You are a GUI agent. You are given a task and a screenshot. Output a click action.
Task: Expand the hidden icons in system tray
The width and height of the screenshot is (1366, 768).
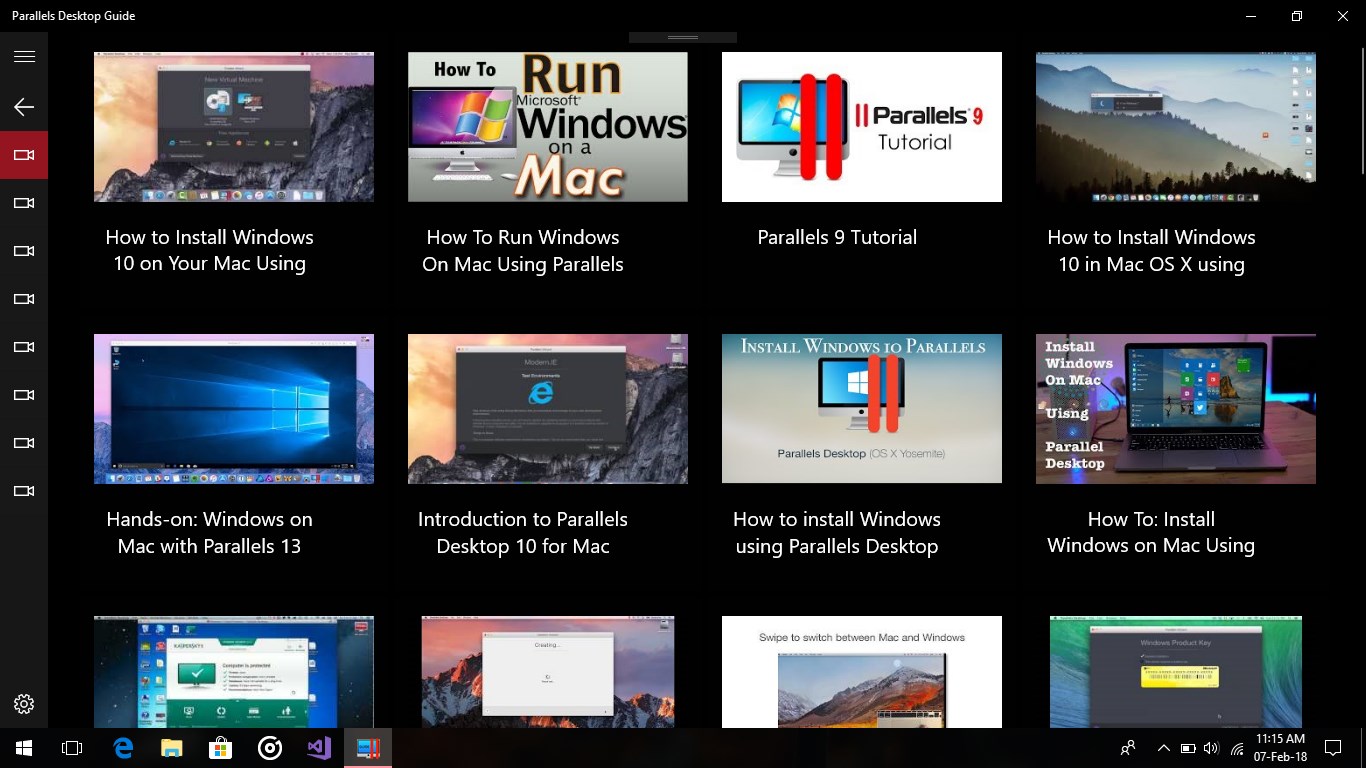point(1163,747)
